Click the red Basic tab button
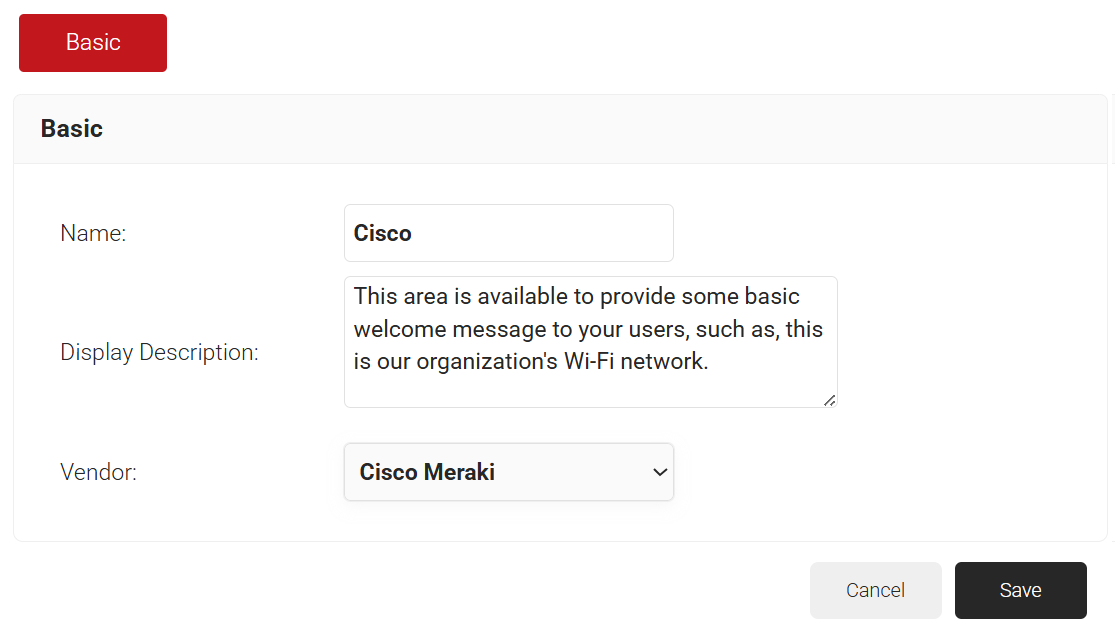 pos(93,43)
